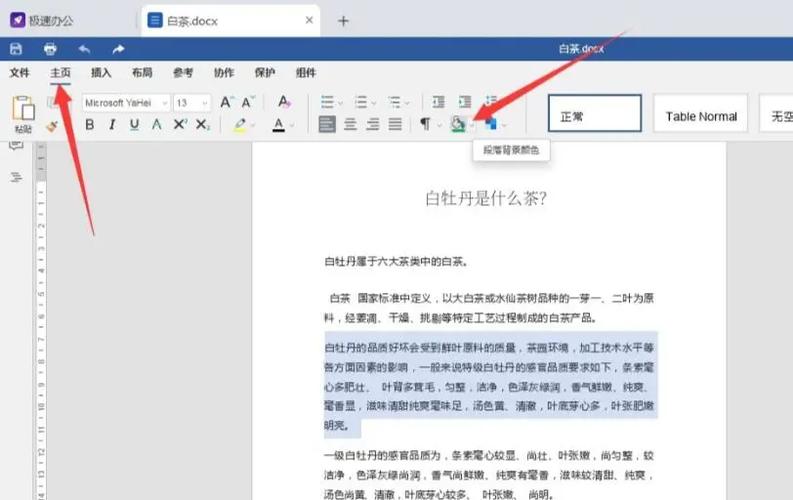
Task: Select the 白茶.docx document tab
Action: [x=230, y=21]
